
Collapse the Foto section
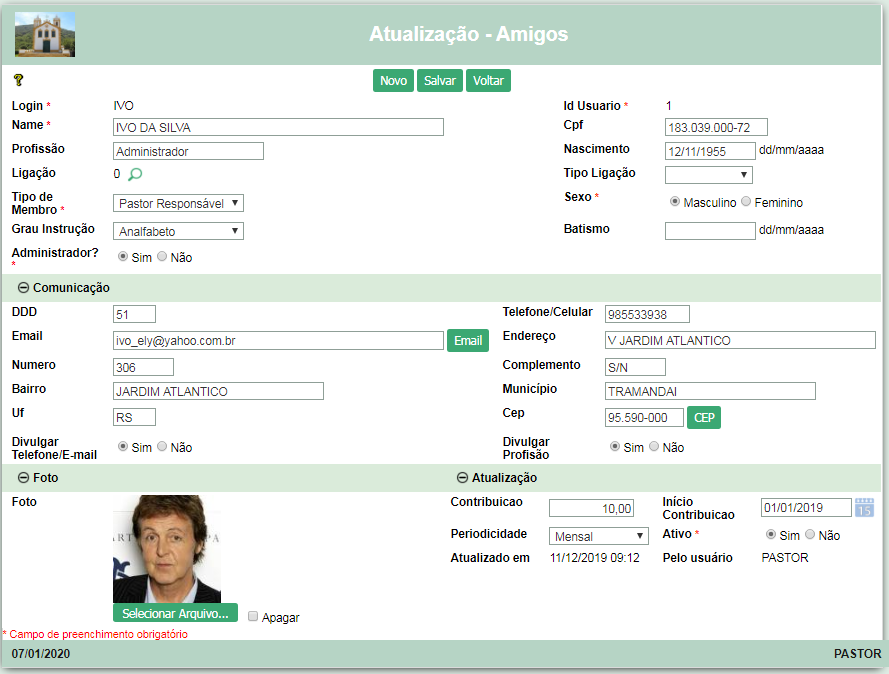tap(23, 477)
